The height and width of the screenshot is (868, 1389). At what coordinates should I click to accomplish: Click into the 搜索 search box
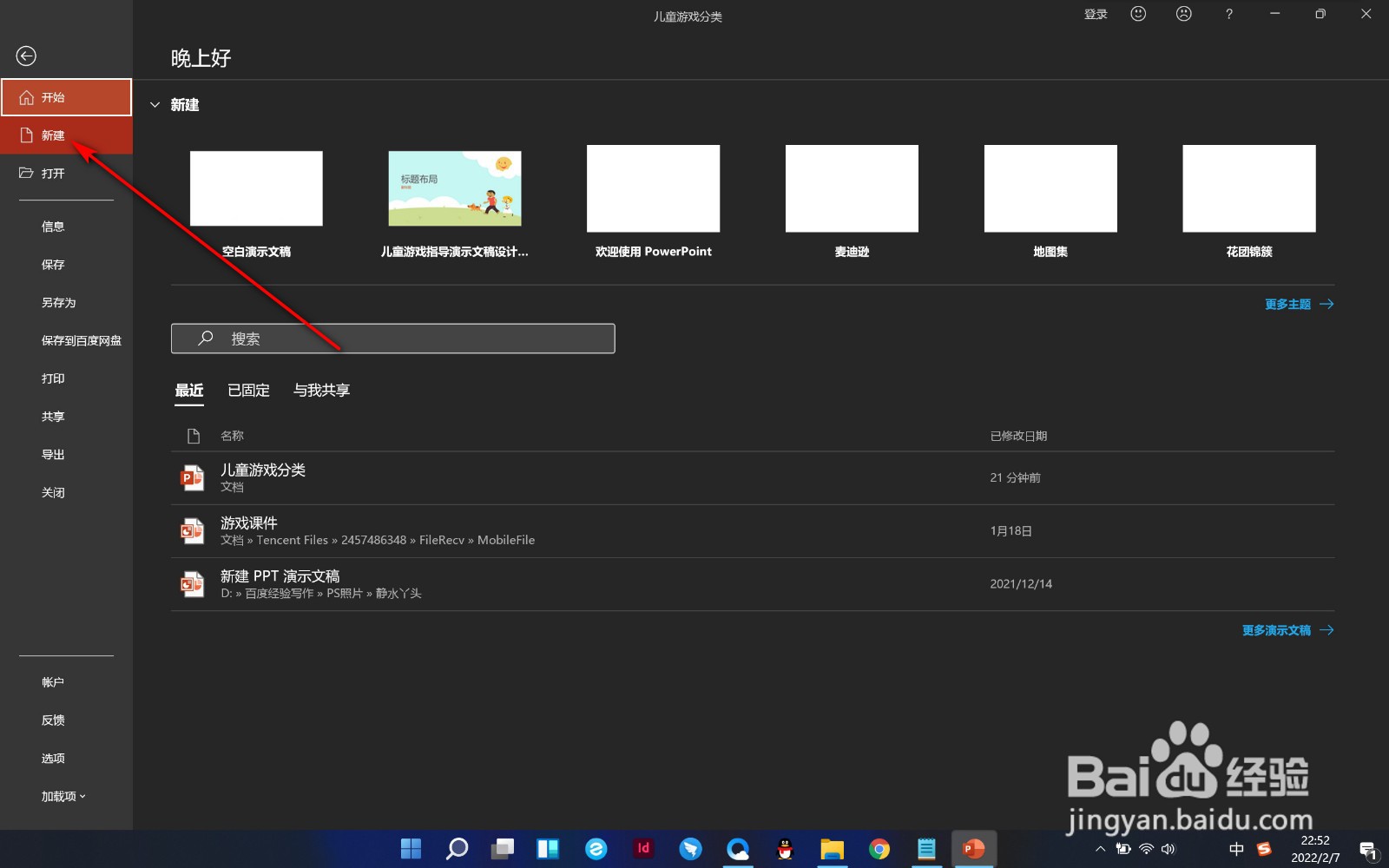(393, 339)
